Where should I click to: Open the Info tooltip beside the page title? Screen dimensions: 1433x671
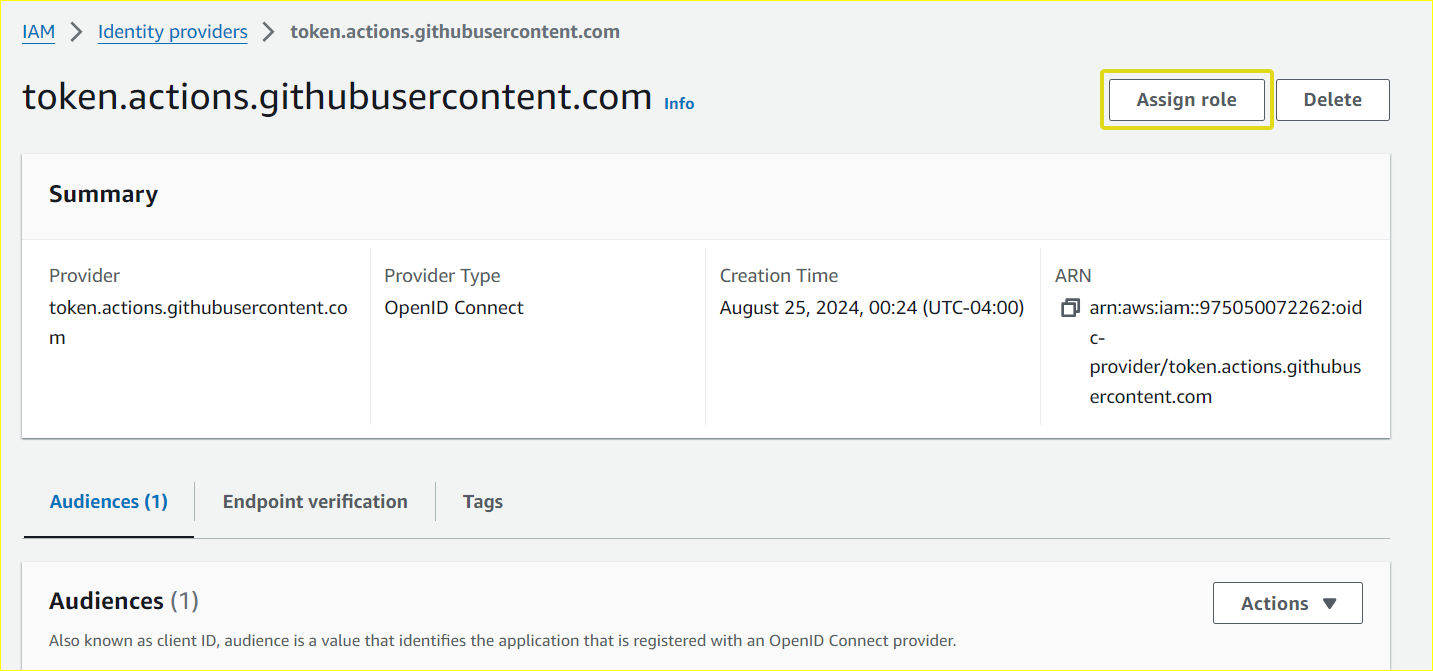(x=679, y=103)
